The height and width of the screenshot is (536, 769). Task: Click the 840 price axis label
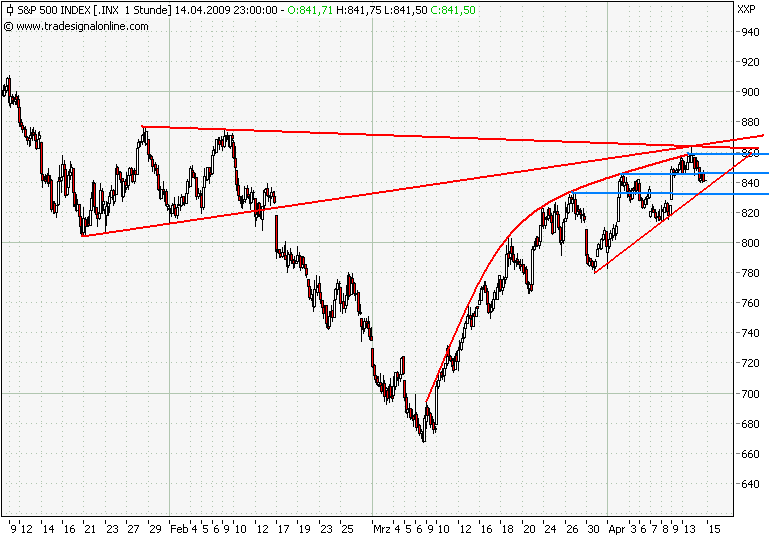pos(750,183)
